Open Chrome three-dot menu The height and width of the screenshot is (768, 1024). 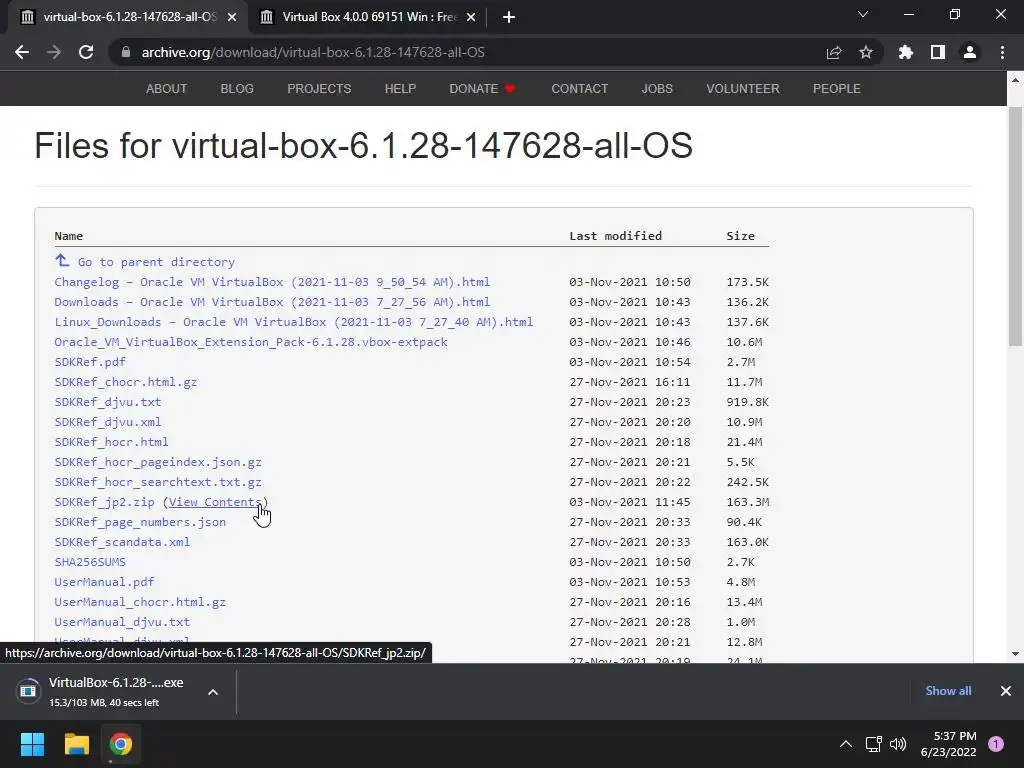1002,52
